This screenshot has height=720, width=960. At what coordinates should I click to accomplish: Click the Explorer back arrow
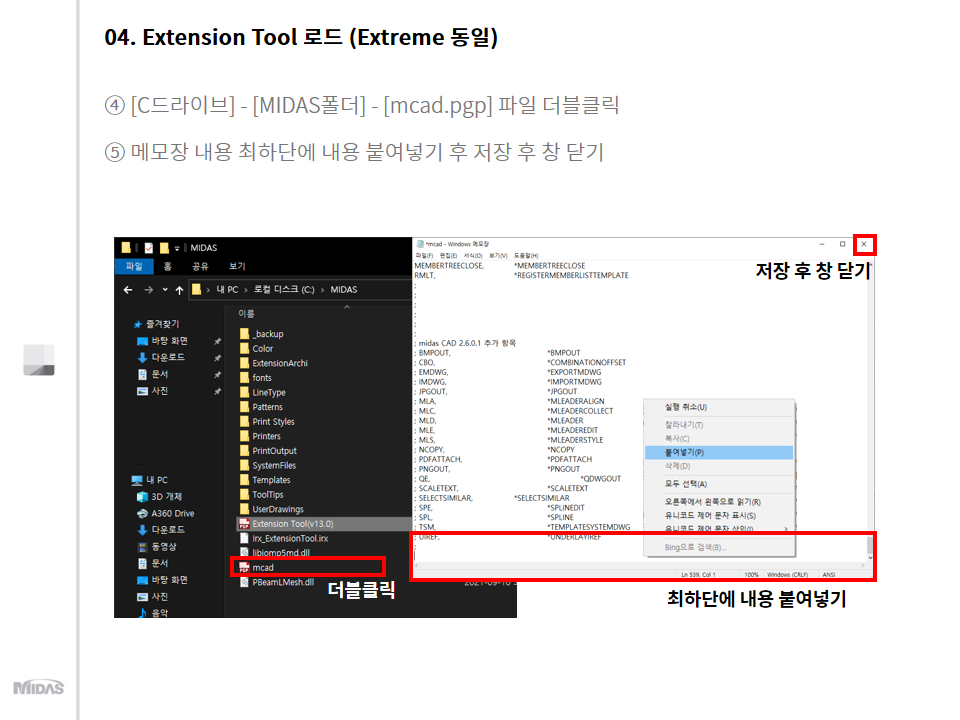[128, 290]
